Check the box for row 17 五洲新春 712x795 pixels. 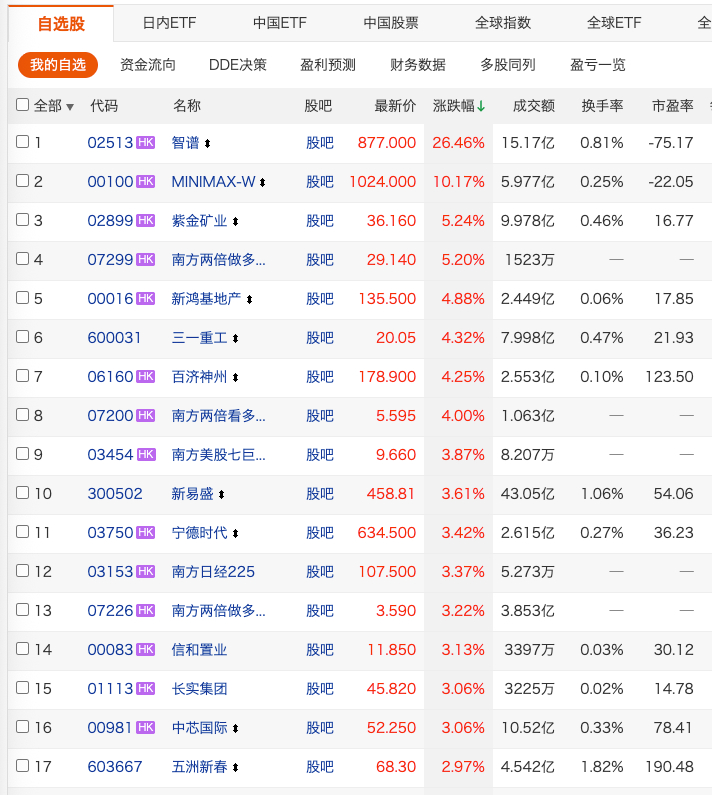[x=22, y=765]
